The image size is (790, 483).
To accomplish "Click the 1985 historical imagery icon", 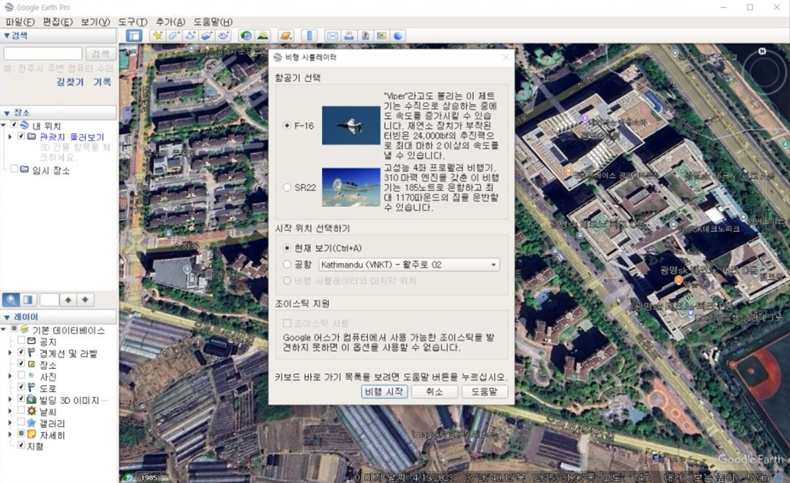I will pos(130,477).
